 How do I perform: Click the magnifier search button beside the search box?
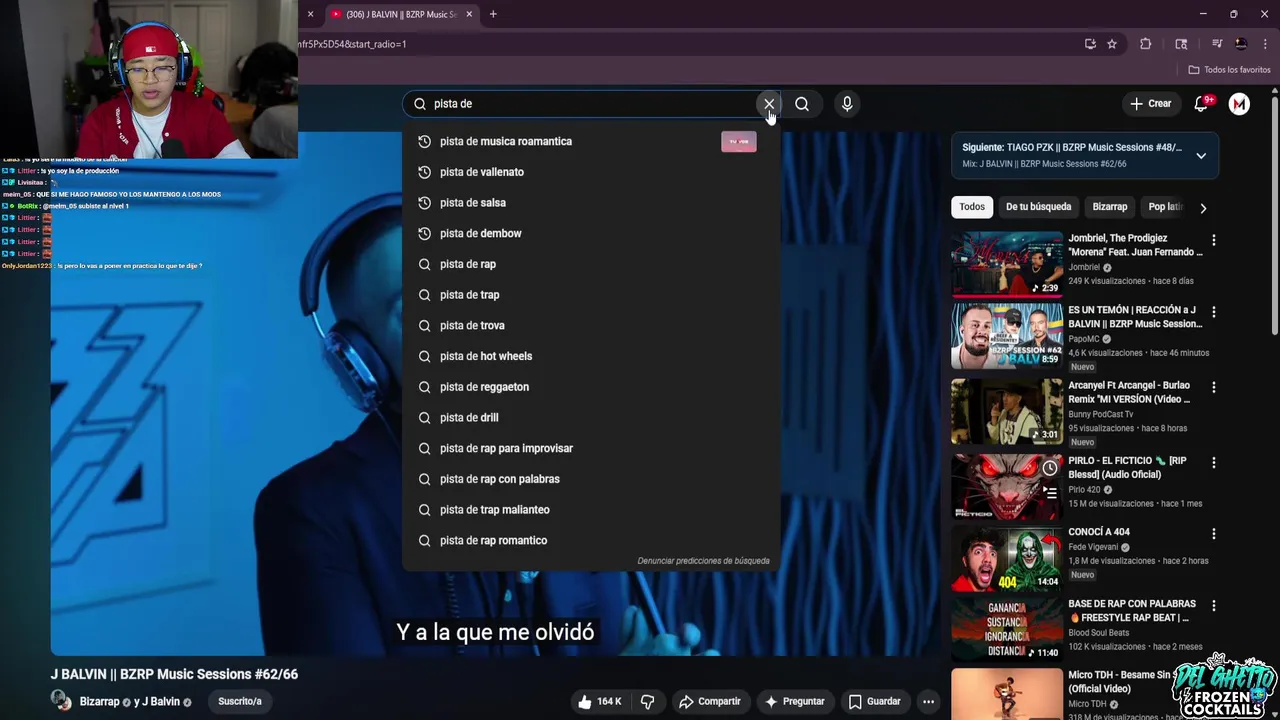802,104
